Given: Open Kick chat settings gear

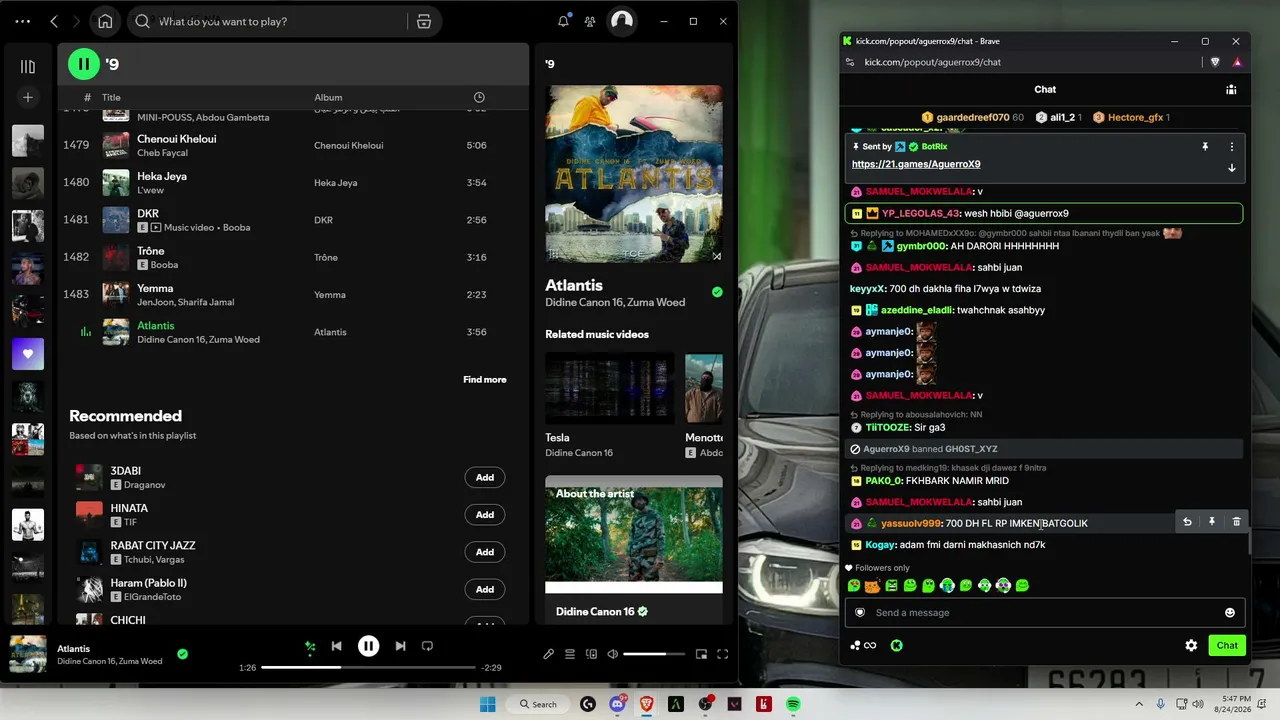Looking at the screenshot, I should pos(1191,645).
